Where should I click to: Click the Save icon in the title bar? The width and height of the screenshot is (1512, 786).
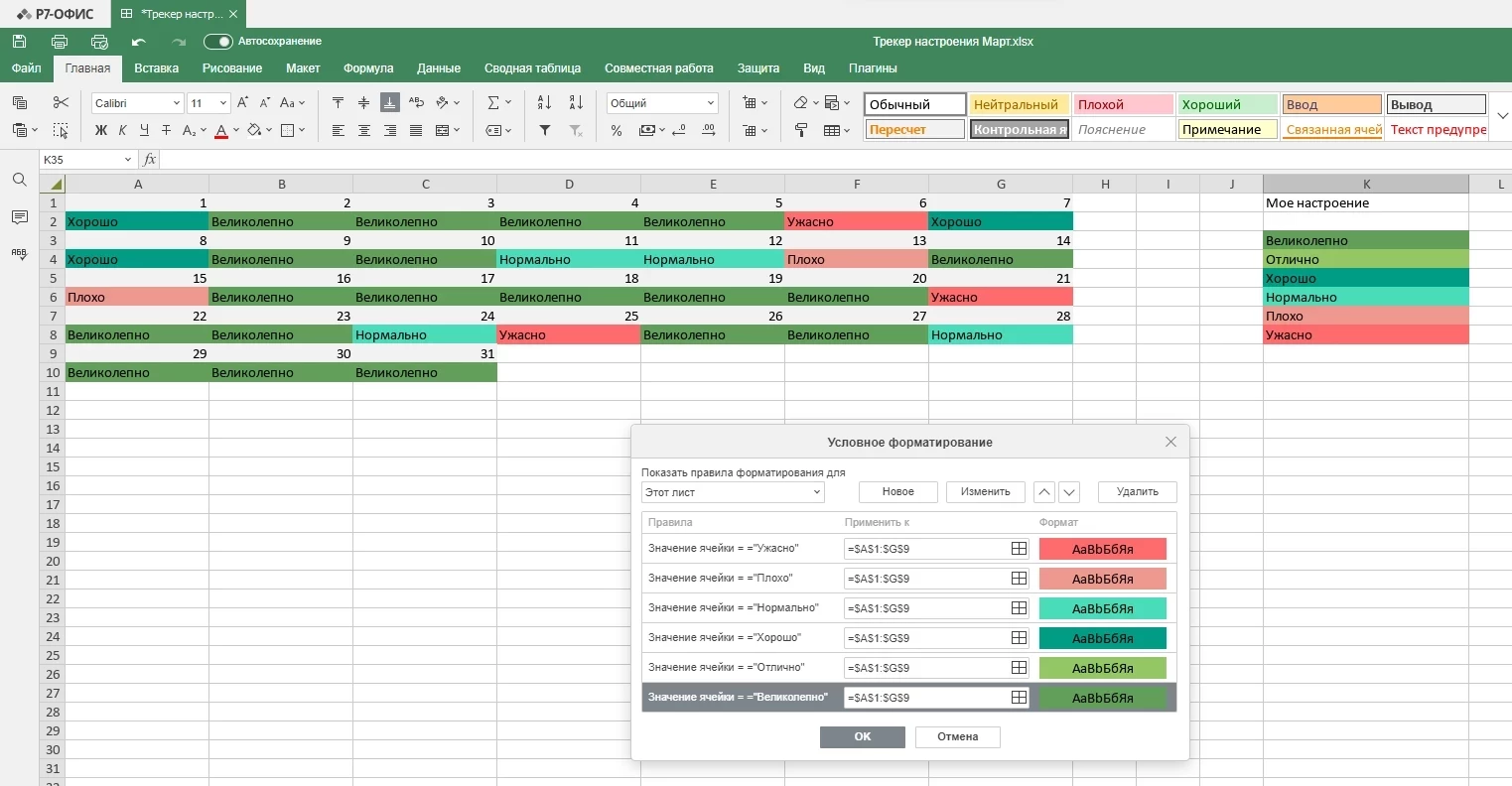pyautogui.click(x=19, y=42)
